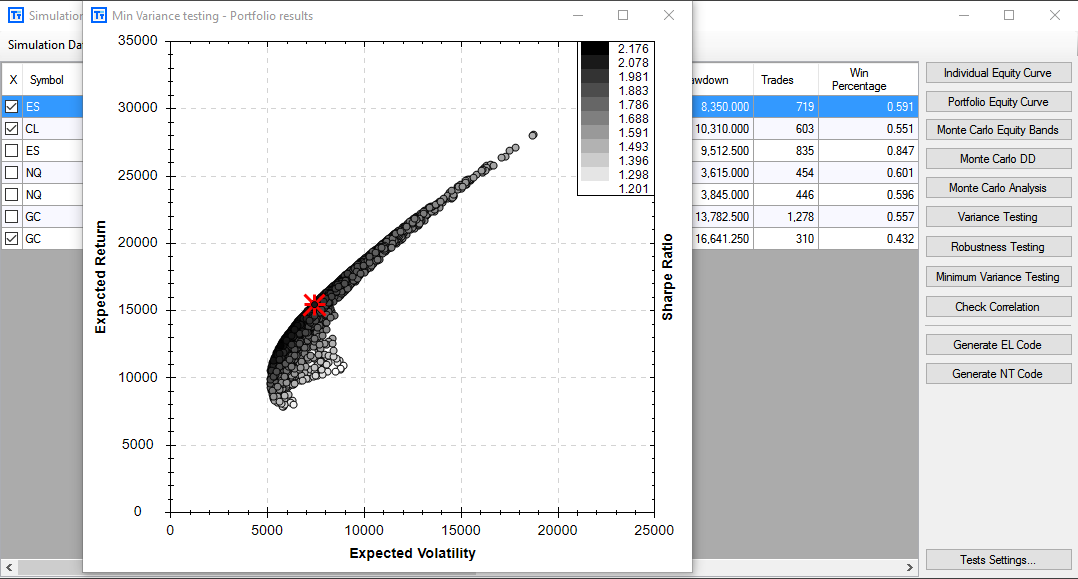Viewport: 1078px width, 579px height.
Task: Click the drawdown value 3,615.000
Action: tap(723, 173)
